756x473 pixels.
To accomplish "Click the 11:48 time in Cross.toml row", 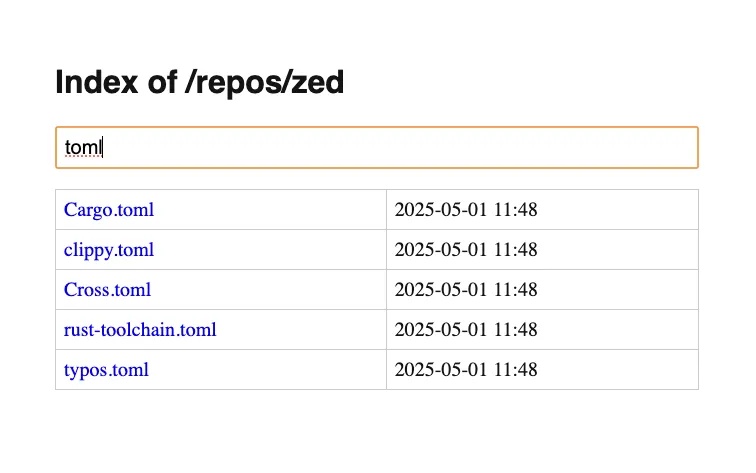I will [x=515, y=290].
